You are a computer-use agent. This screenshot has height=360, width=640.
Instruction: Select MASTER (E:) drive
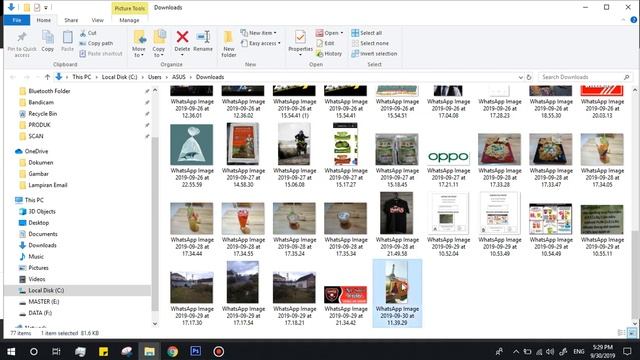[x=43, y=302]
